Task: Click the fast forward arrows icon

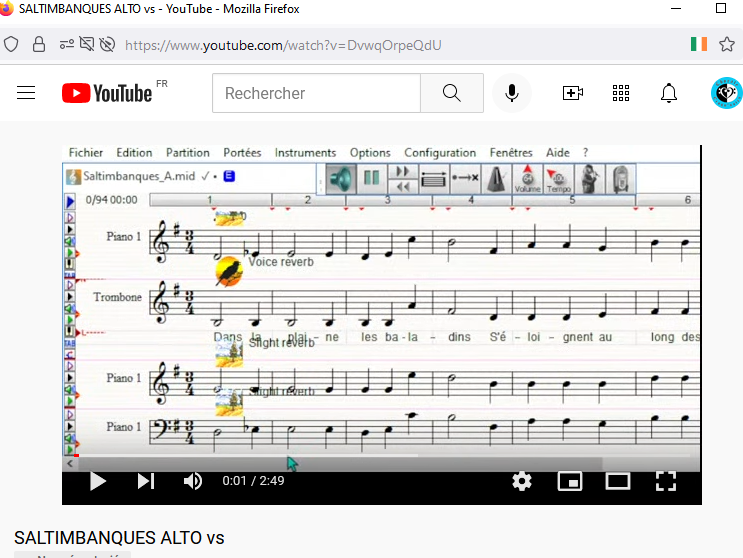Action: (403, 171)
